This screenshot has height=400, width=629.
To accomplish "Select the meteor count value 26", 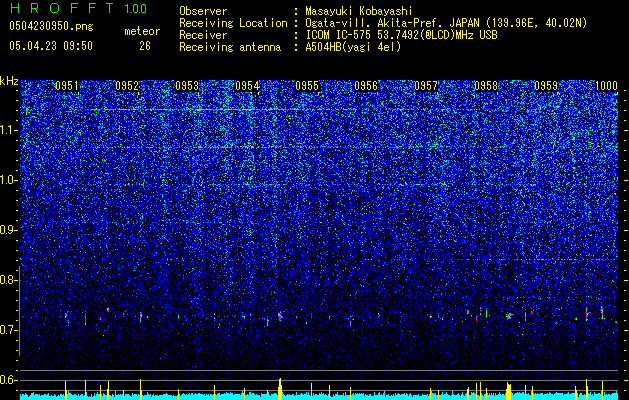I will pyautogui.click(x=145, y=46).
